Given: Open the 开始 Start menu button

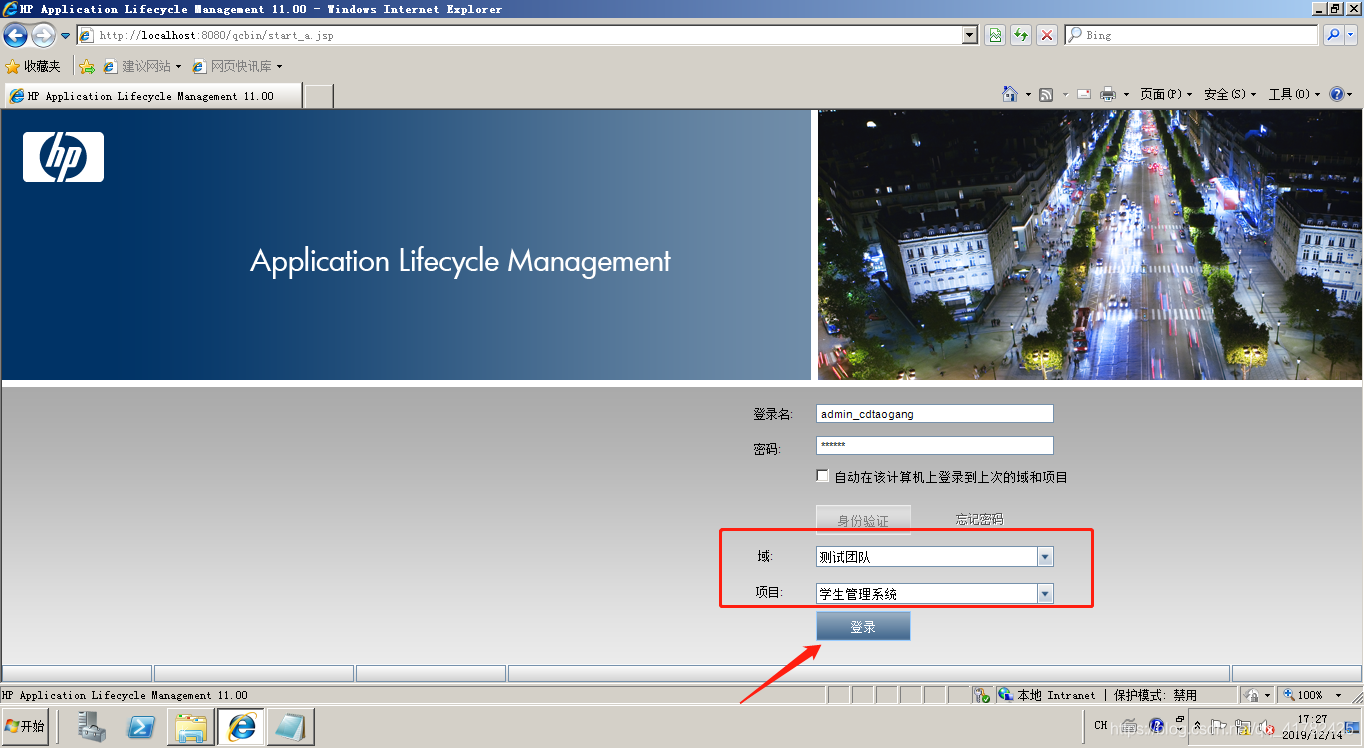Looking at the screenshot, I should pyautogui.click(x=26, y=726).
